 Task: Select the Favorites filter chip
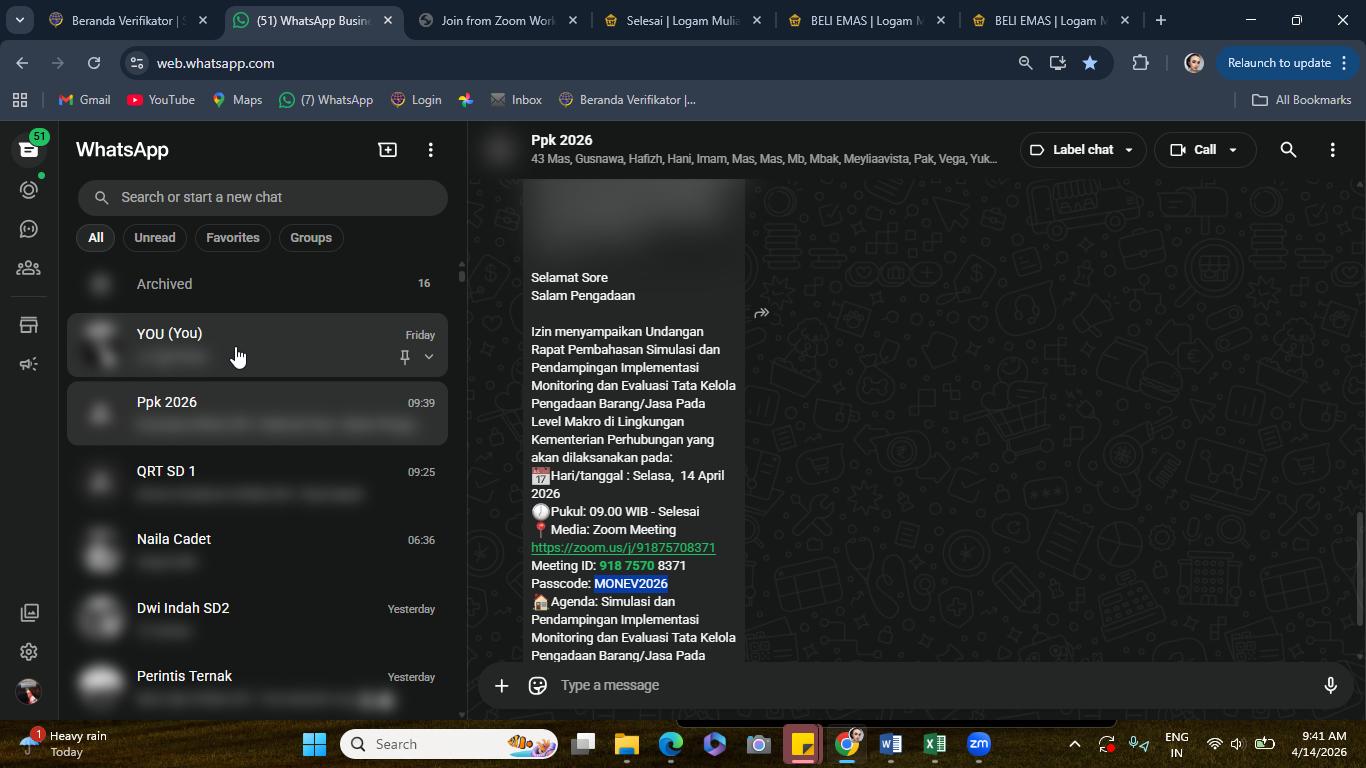233,238
